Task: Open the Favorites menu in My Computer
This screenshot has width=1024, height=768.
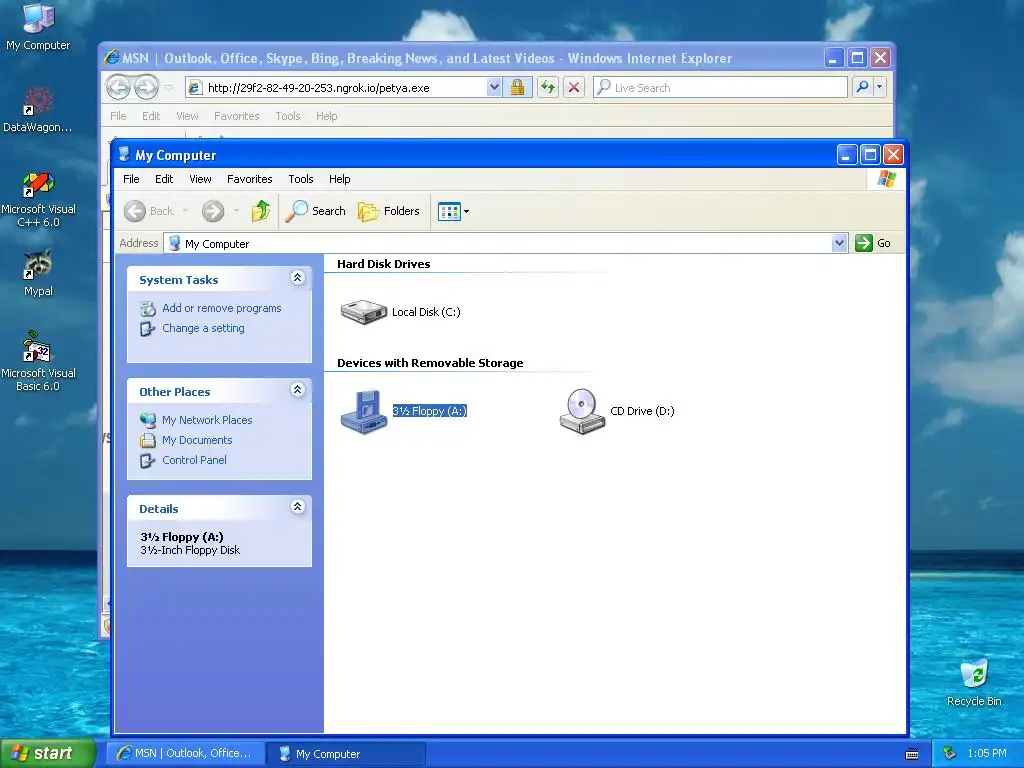Action: 249,179
